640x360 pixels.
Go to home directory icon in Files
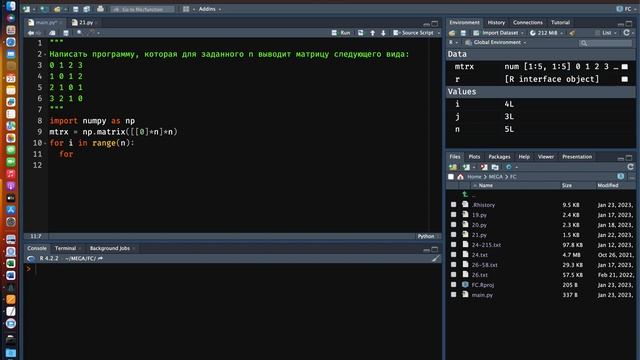click(x=460, y=177)
